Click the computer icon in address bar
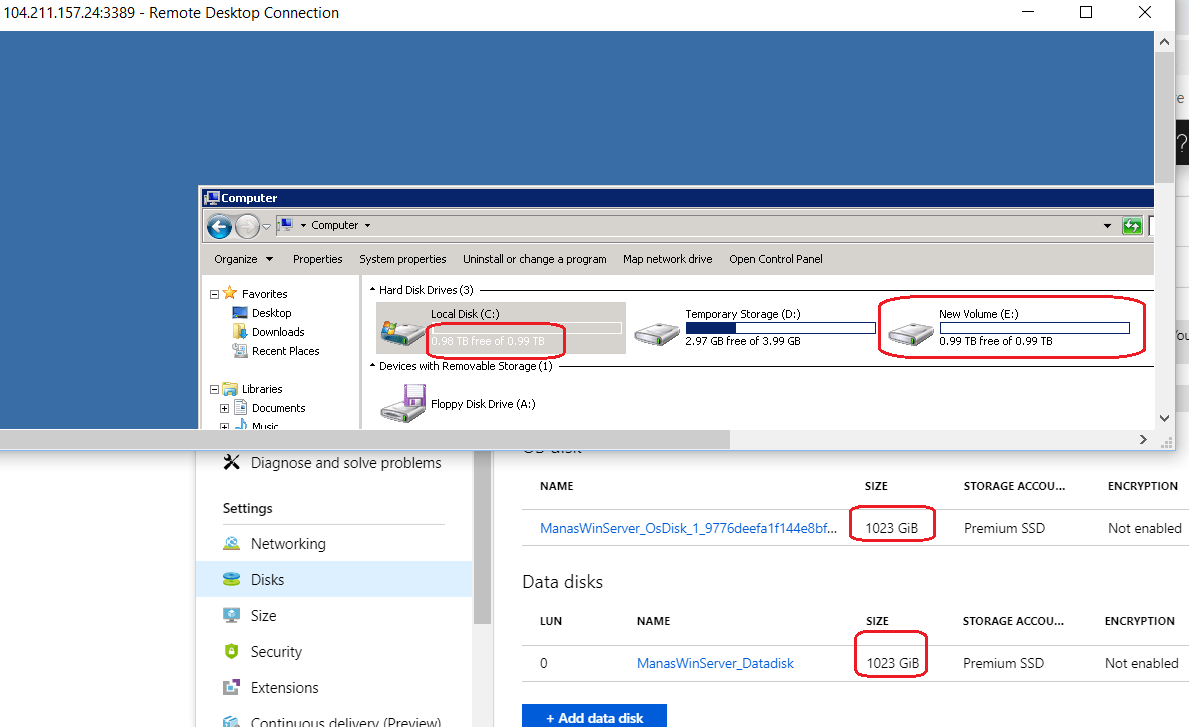1189x727 pixels. (285, 224)
